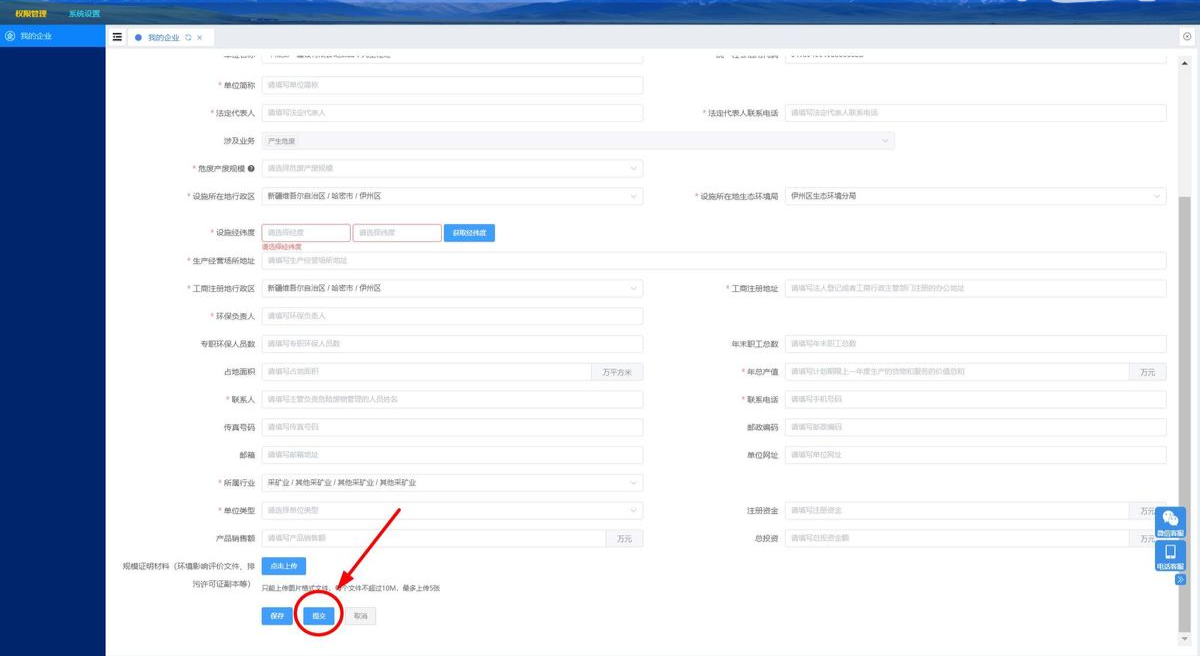Click 保存 button

(278, 616)
